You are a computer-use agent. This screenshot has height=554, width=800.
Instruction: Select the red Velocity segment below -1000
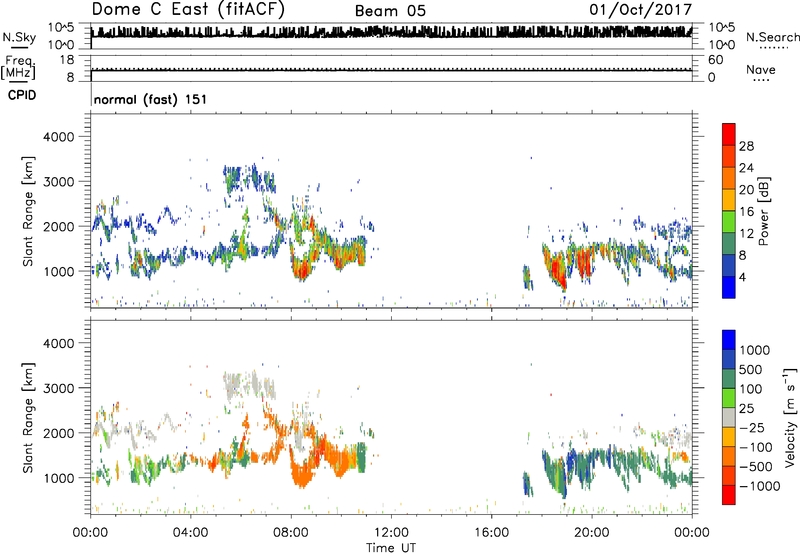point(729,495)
